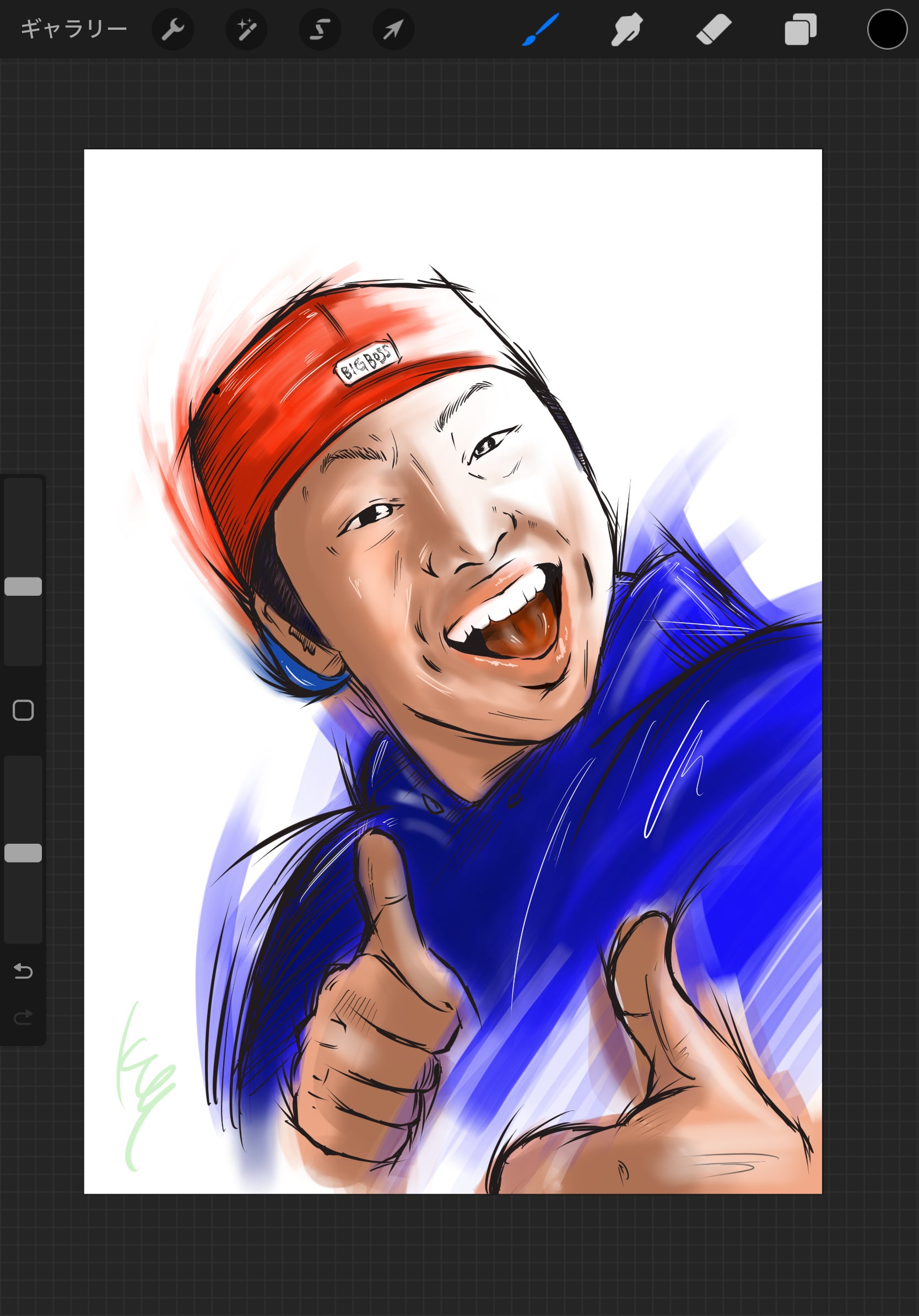Select the Smudge tool

point(626,29)
